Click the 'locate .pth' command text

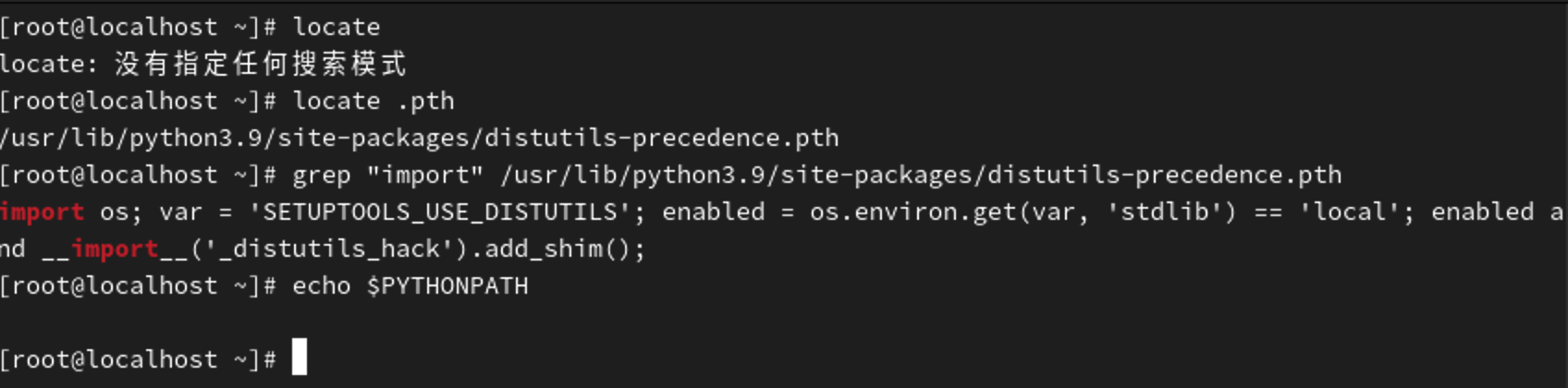pyautogui.click(x=373, y=101)
